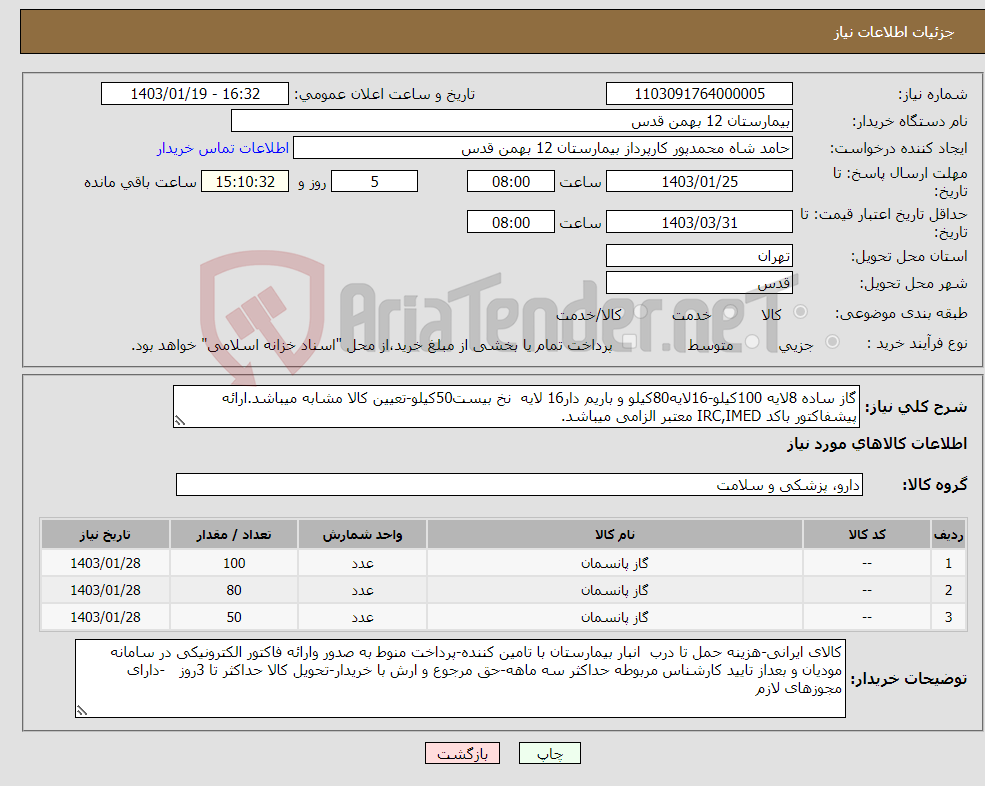Click the remaining time field 15:10:32
This screenshot has width=985, height=786.
point(245,182)
